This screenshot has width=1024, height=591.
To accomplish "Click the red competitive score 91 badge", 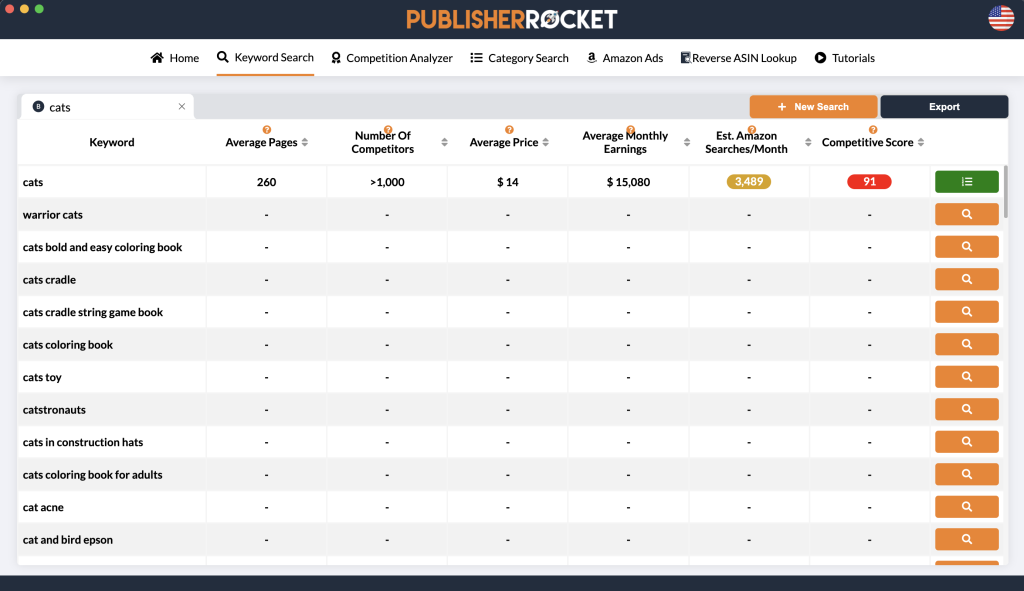I will point(869,182).
